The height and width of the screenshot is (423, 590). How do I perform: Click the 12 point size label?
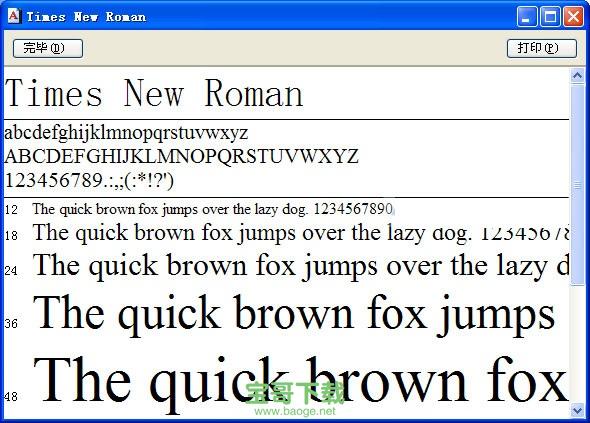tap(11, 210)
